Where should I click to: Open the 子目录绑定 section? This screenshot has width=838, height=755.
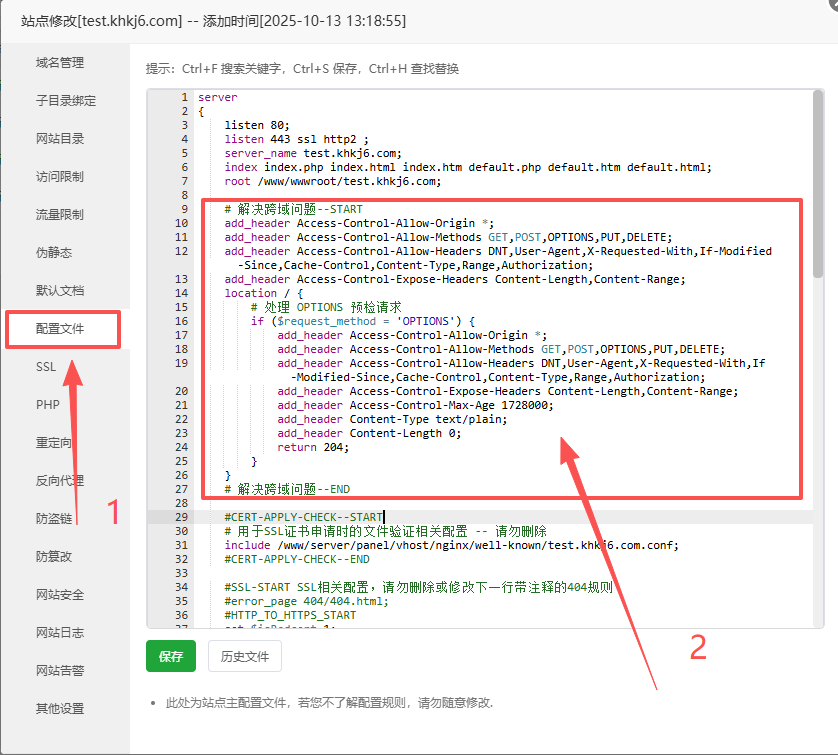pyautogui.click(x=66, y=101)
